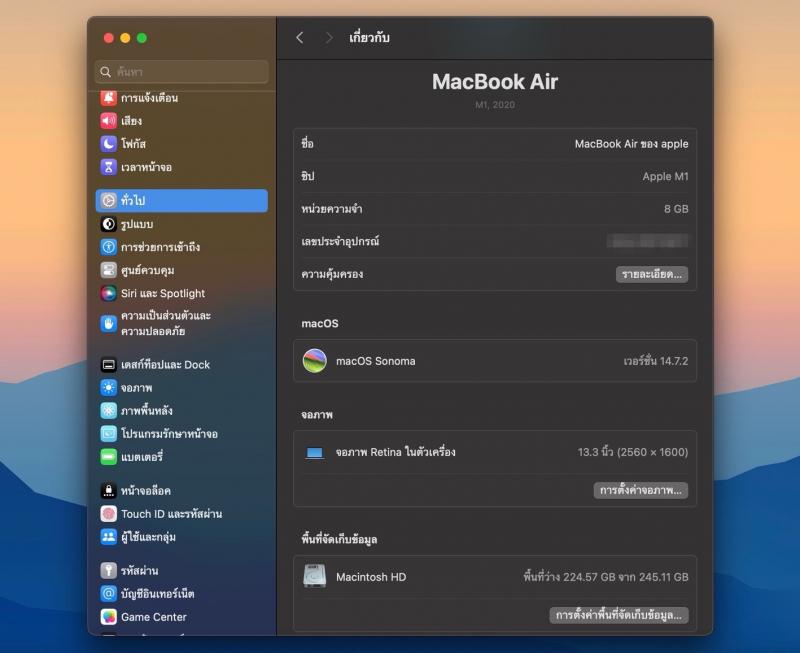Click the blurred serial number value
Image resolution: width=800 pixels, height=653 pixels.
647,241
